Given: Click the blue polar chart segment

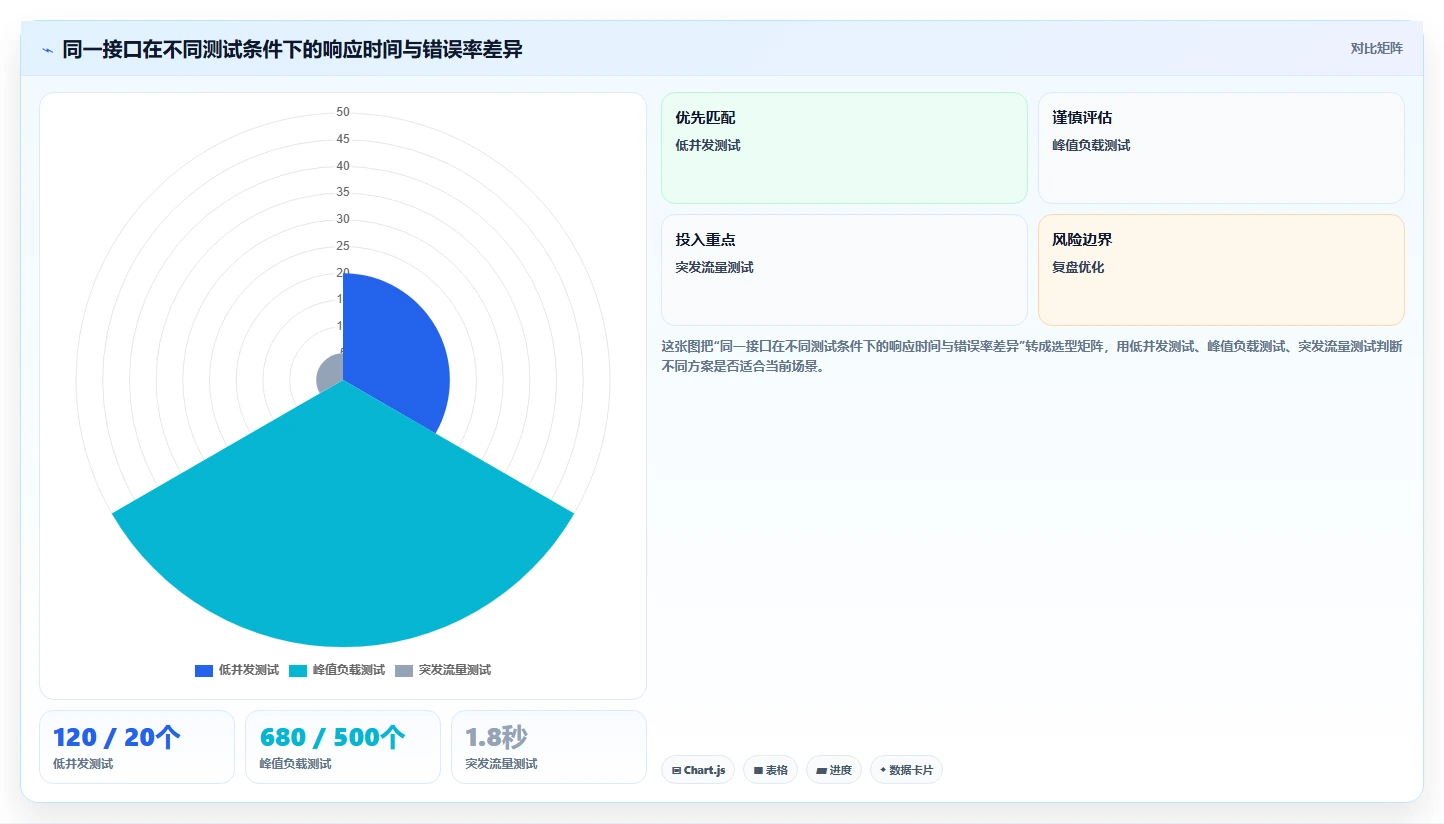Looking at the screenshot, I should pyautogui.click(x=395, y=350).
